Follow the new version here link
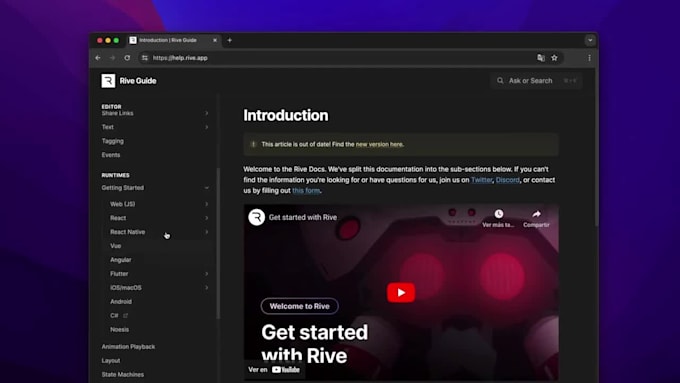Screen dimensions: 680x383 (379, 144)
